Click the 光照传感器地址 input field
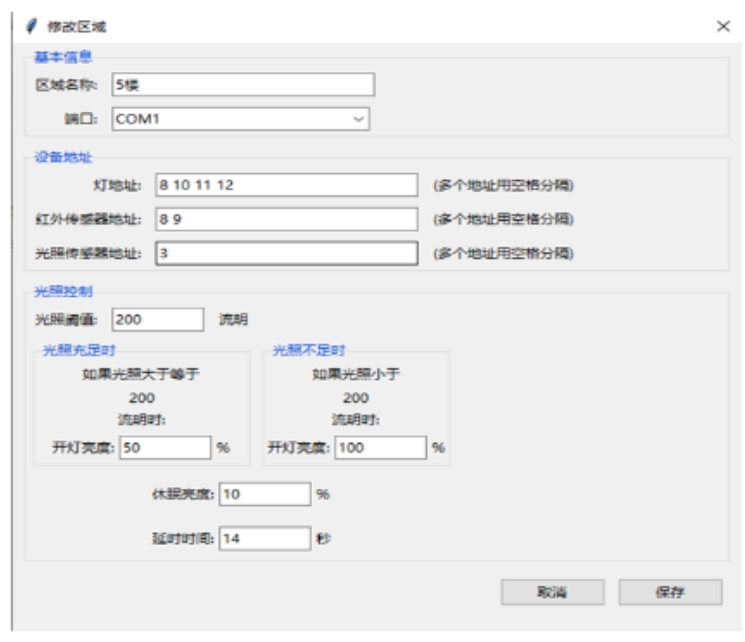Screen dimensions: 745x642 [x=284, y=254]
